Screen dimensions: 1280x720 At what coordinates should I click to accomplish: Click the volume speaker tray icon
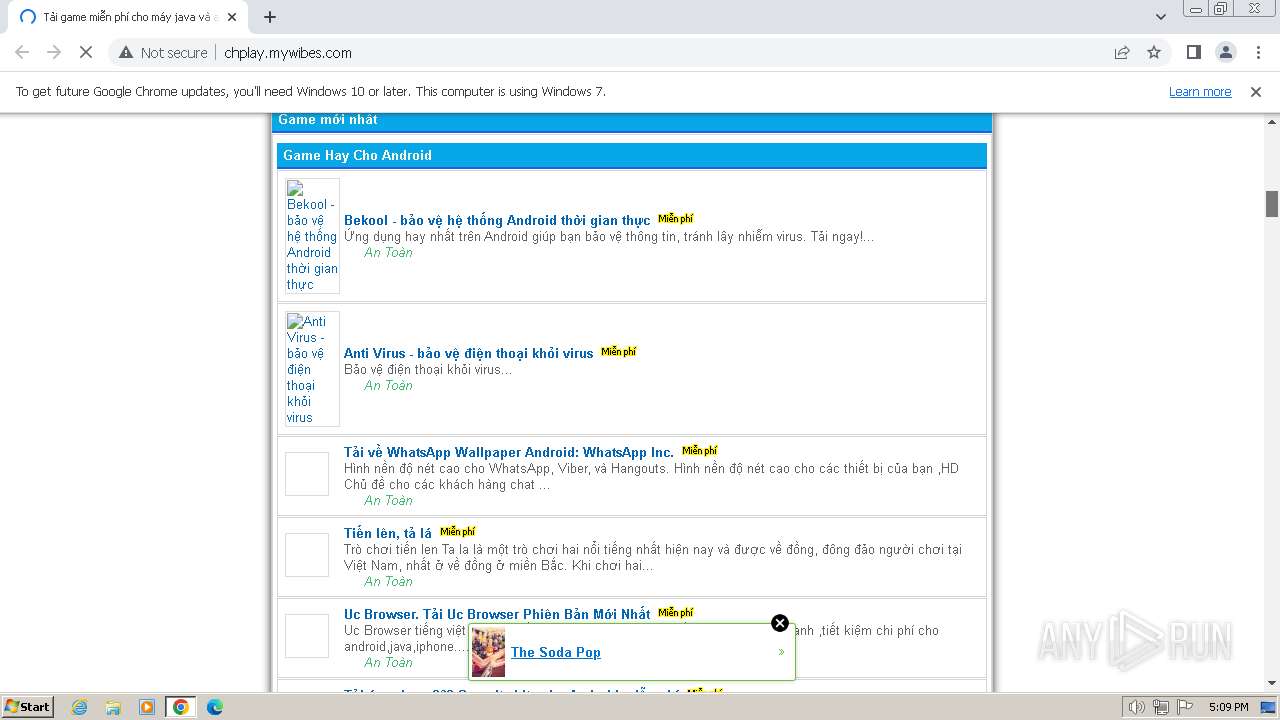point(1137,707)
